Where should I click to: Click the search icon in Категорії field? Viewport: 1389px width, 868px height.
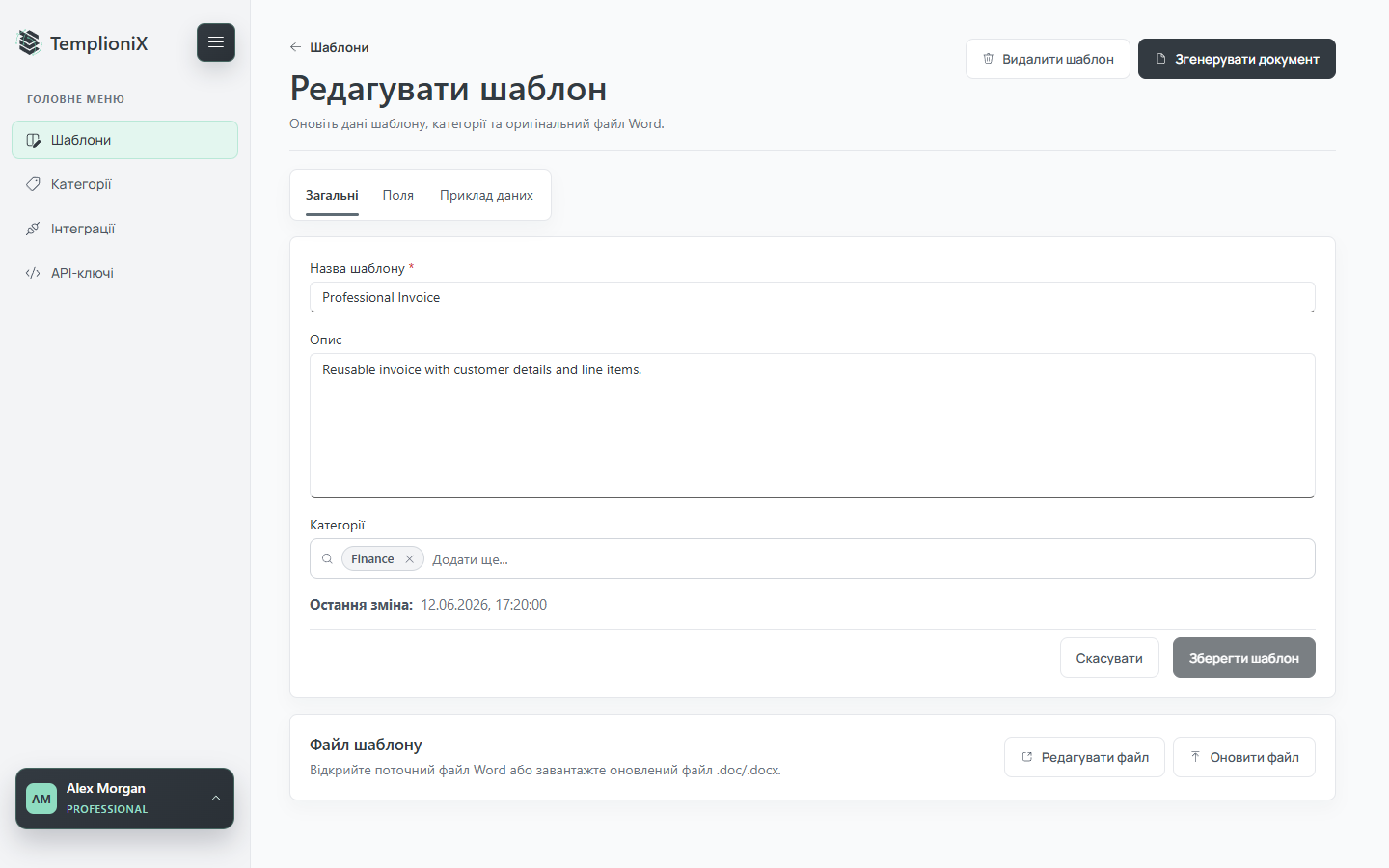click(327, 559)
